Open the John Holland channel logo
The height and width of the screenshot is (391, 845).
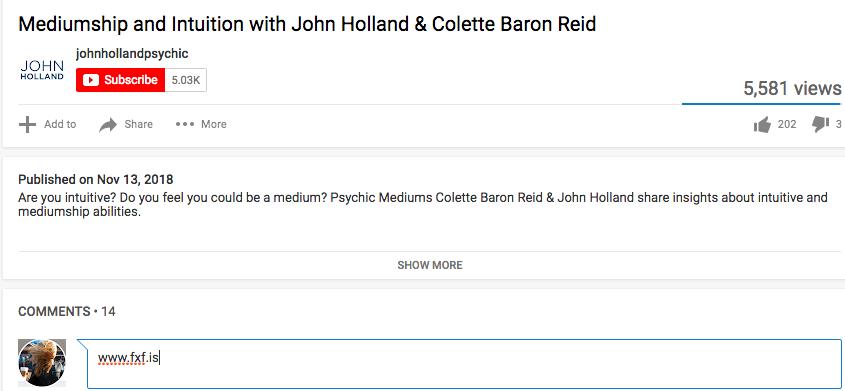pos(41,70)
